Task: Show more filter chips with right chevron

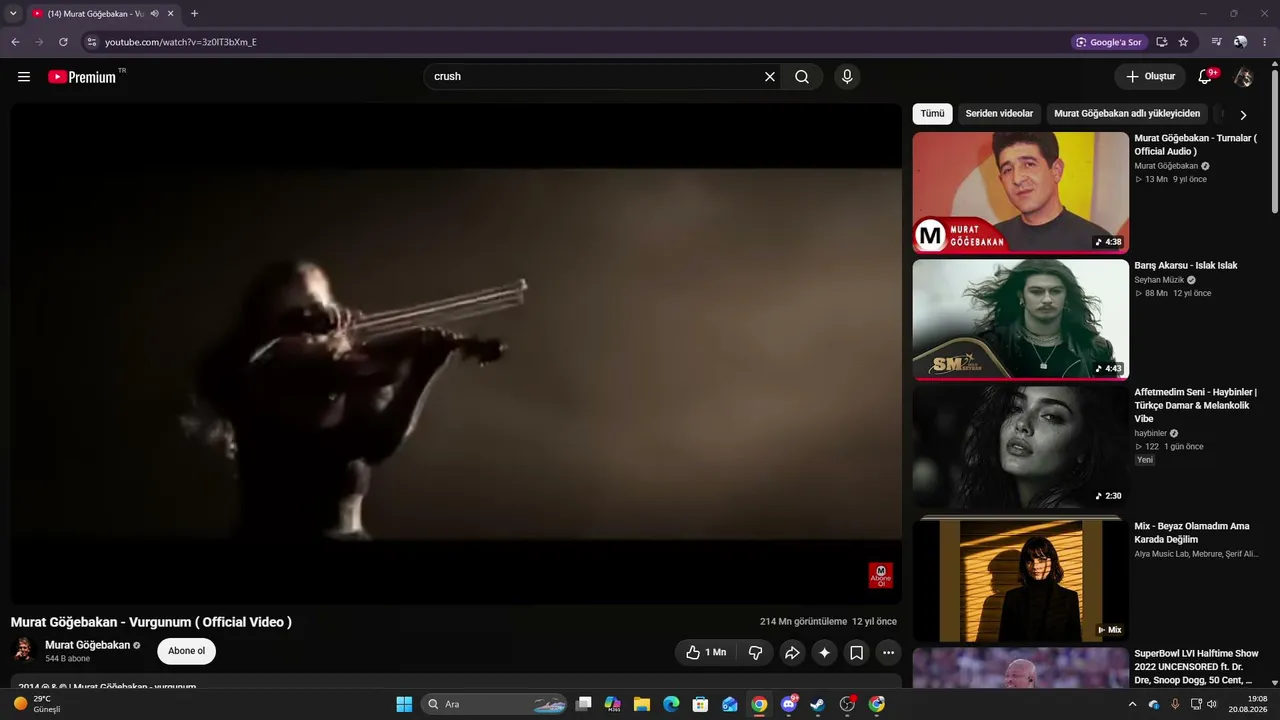Action: point(1243,115)
